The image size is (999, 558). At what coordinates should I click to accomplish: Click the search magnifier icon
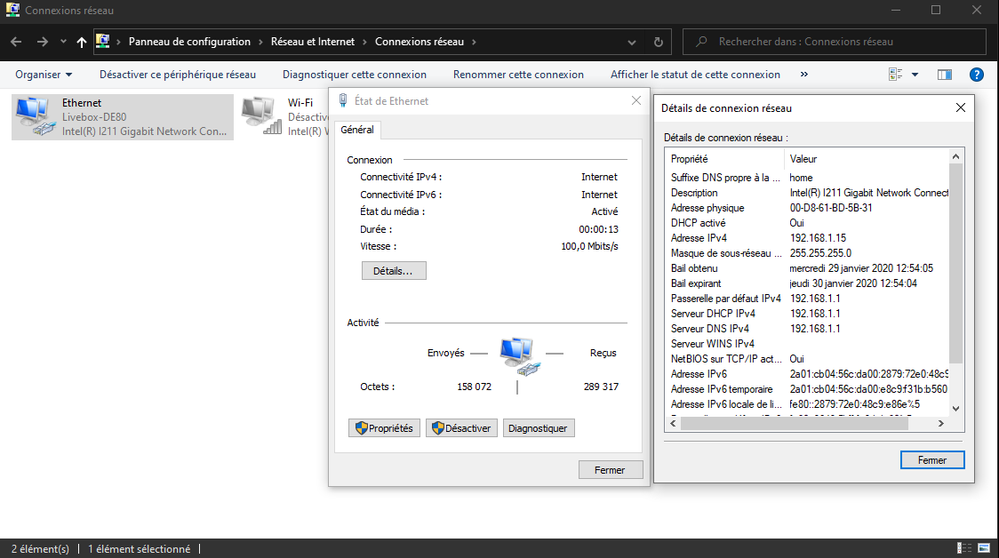(x=701, y=41)
